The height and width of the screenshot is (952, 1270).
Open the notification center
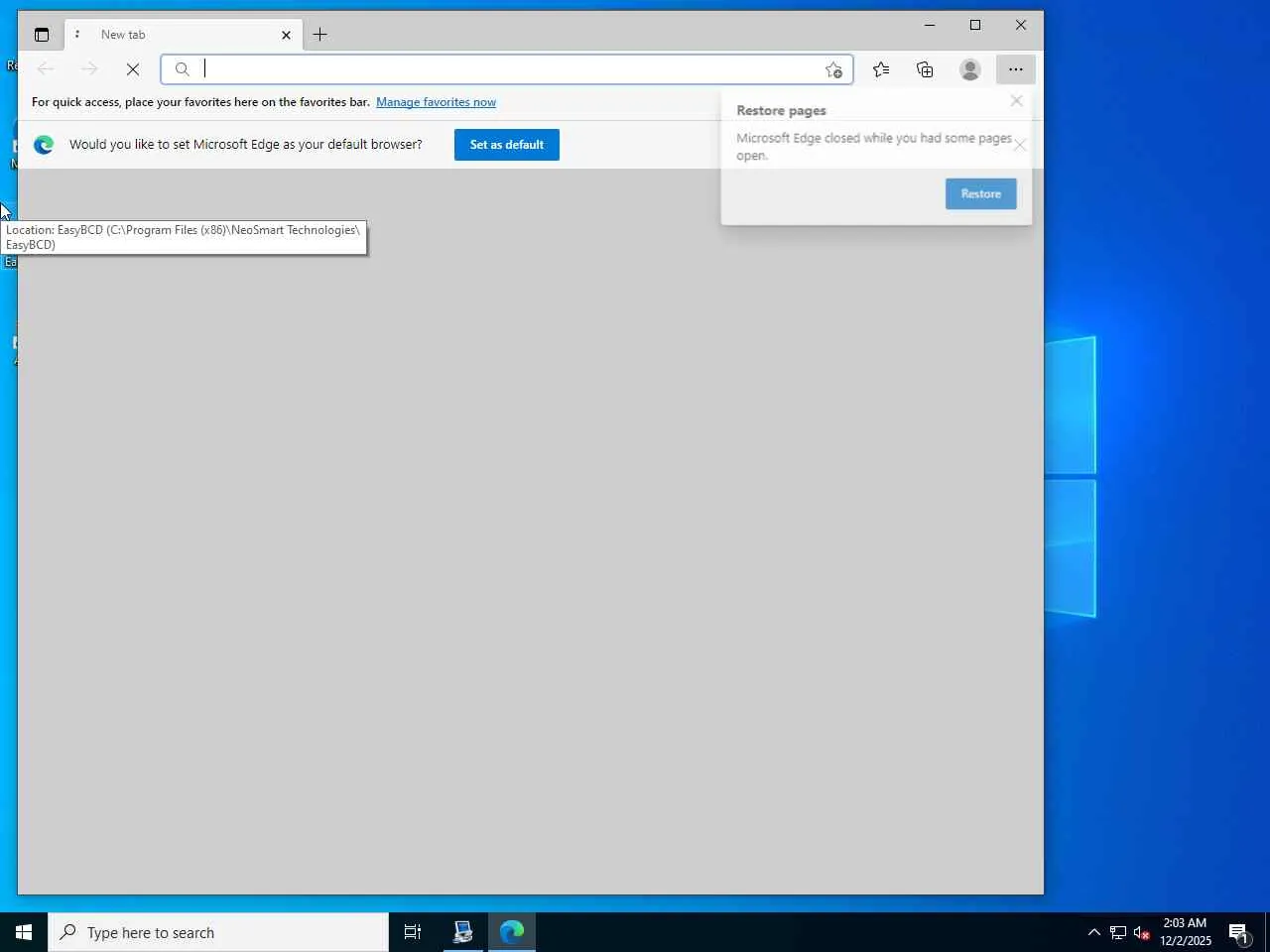click(1239, 932)
